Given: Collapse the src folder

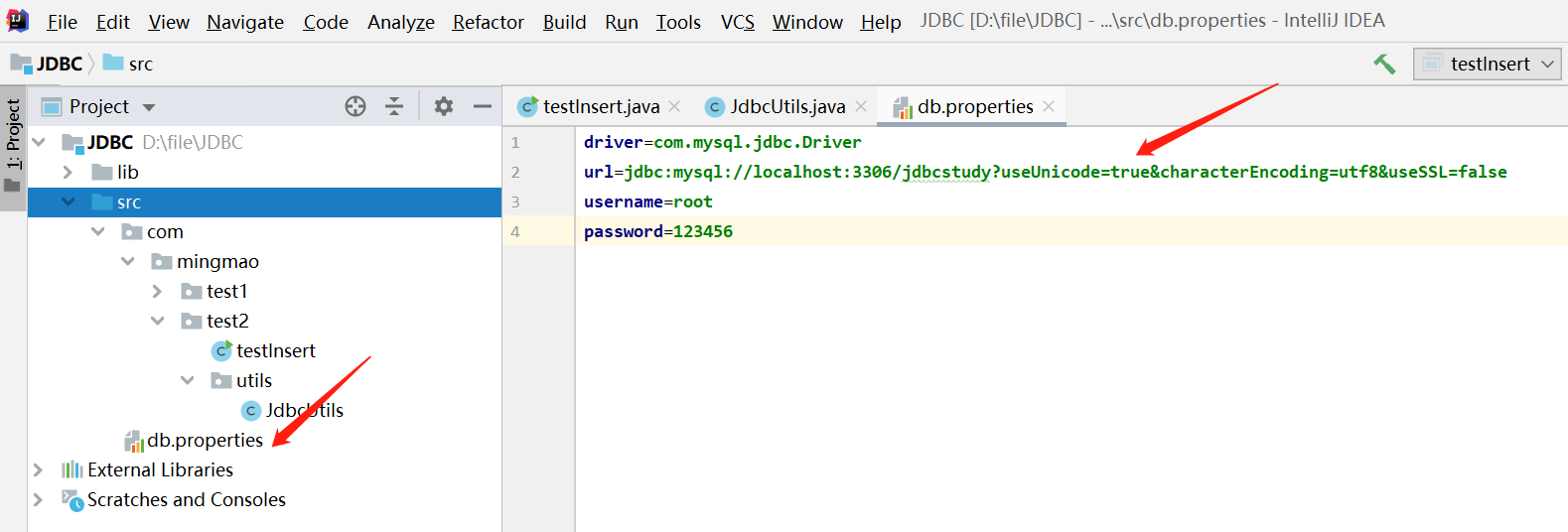Looking at the screenshot, I should point(68,201).
